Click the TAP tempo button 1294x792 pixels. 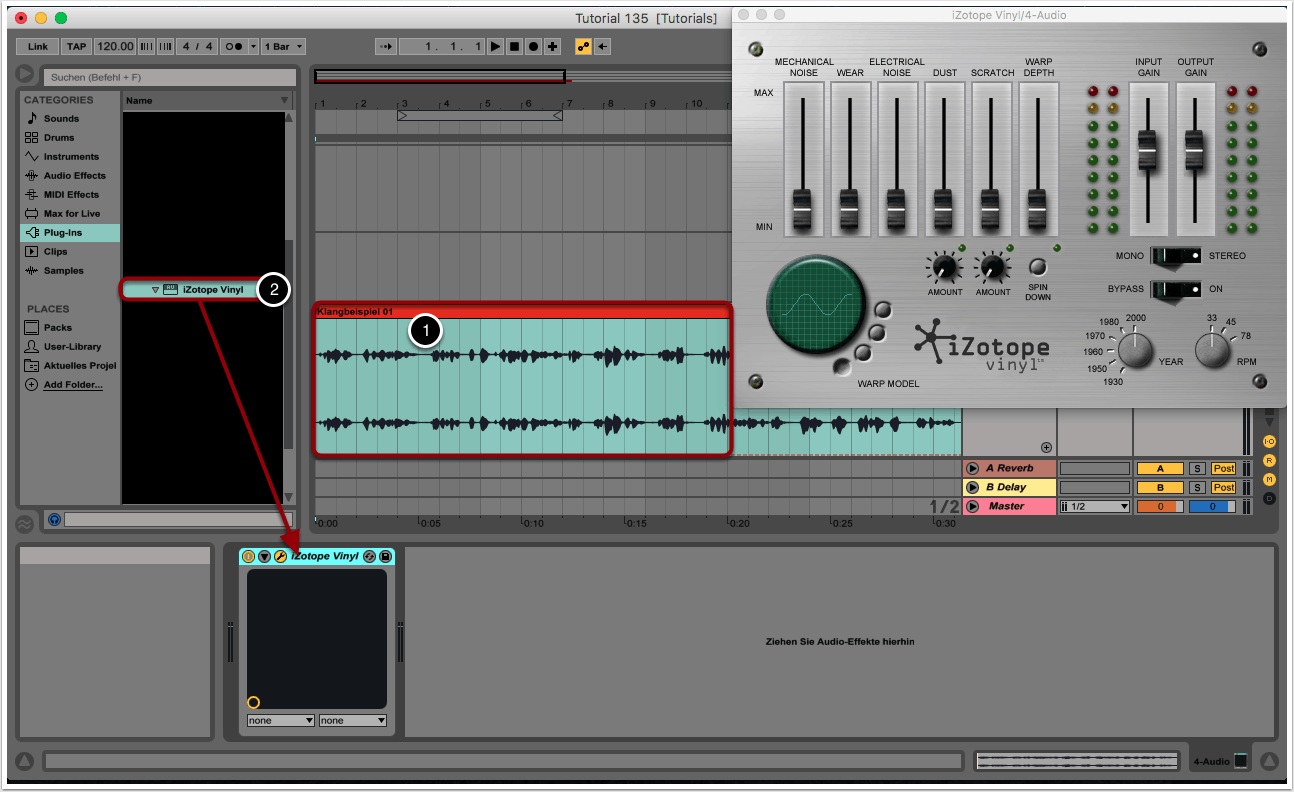[76, 47]
